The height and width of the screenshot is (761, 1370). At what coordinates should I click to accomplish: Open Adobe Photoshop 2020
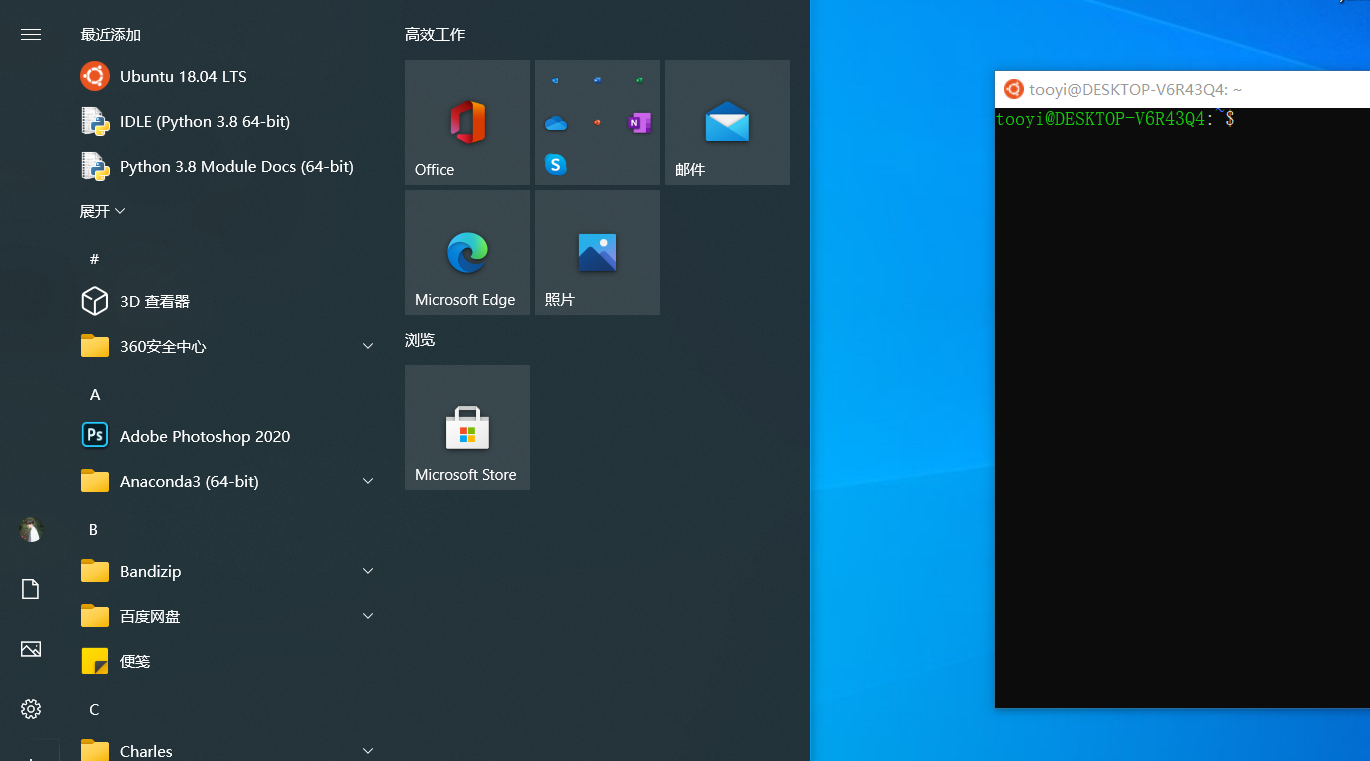pos(204,436)
